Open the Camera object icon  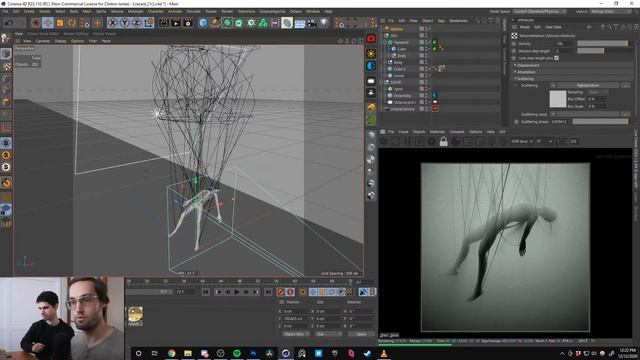[312, 23]
